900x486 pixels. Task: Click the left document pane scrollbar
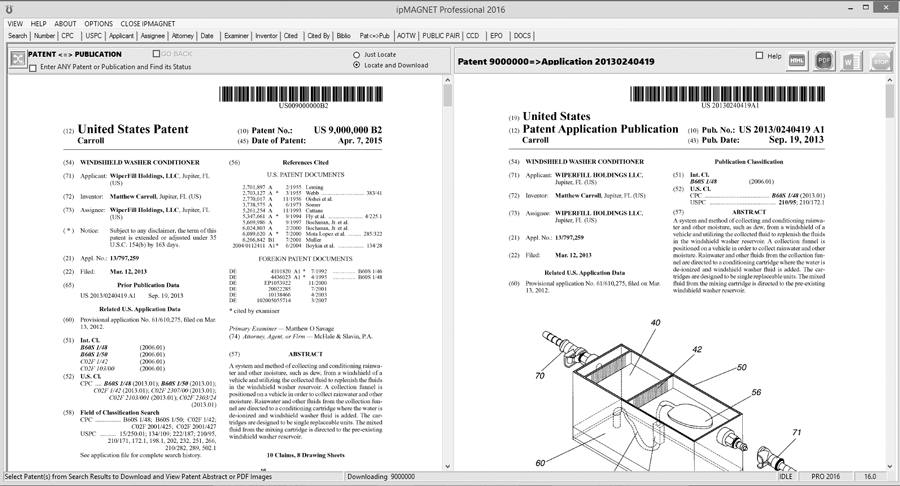(443, 270)
